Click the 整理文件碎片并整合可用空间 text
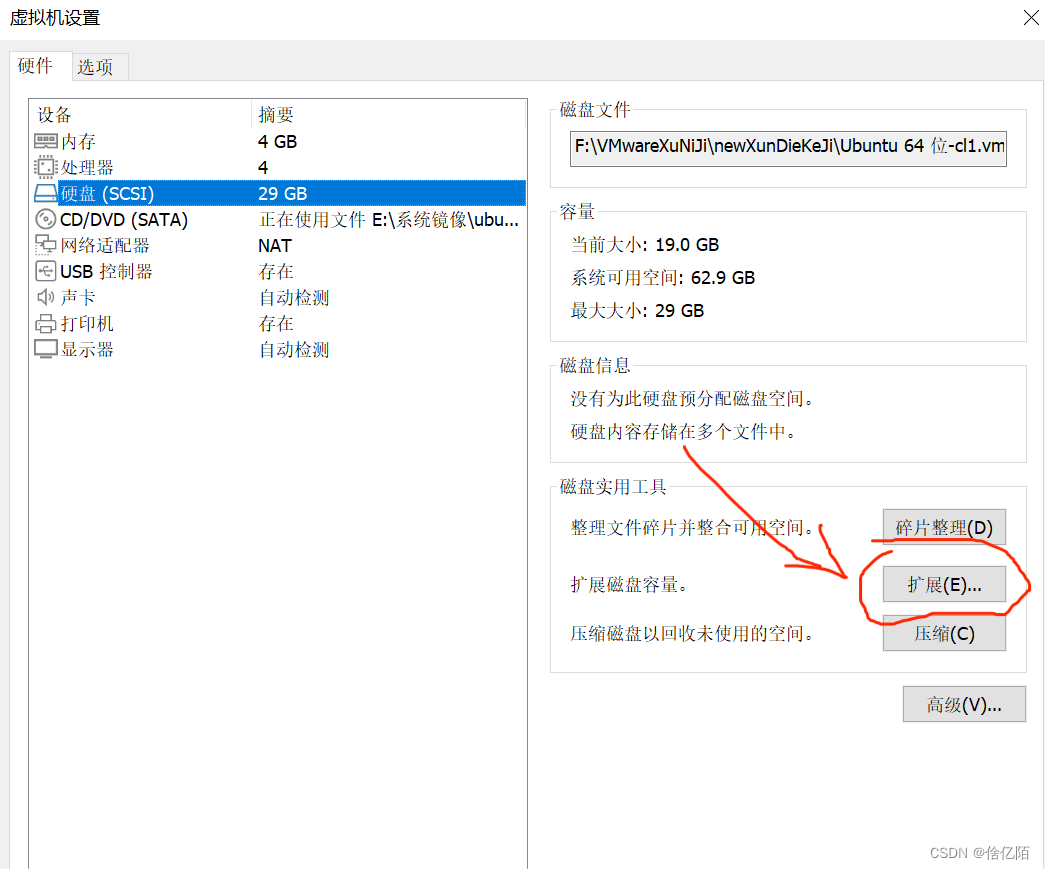Image resolution: width=1045 pixels, height=869 pixels. click(692, 528)
